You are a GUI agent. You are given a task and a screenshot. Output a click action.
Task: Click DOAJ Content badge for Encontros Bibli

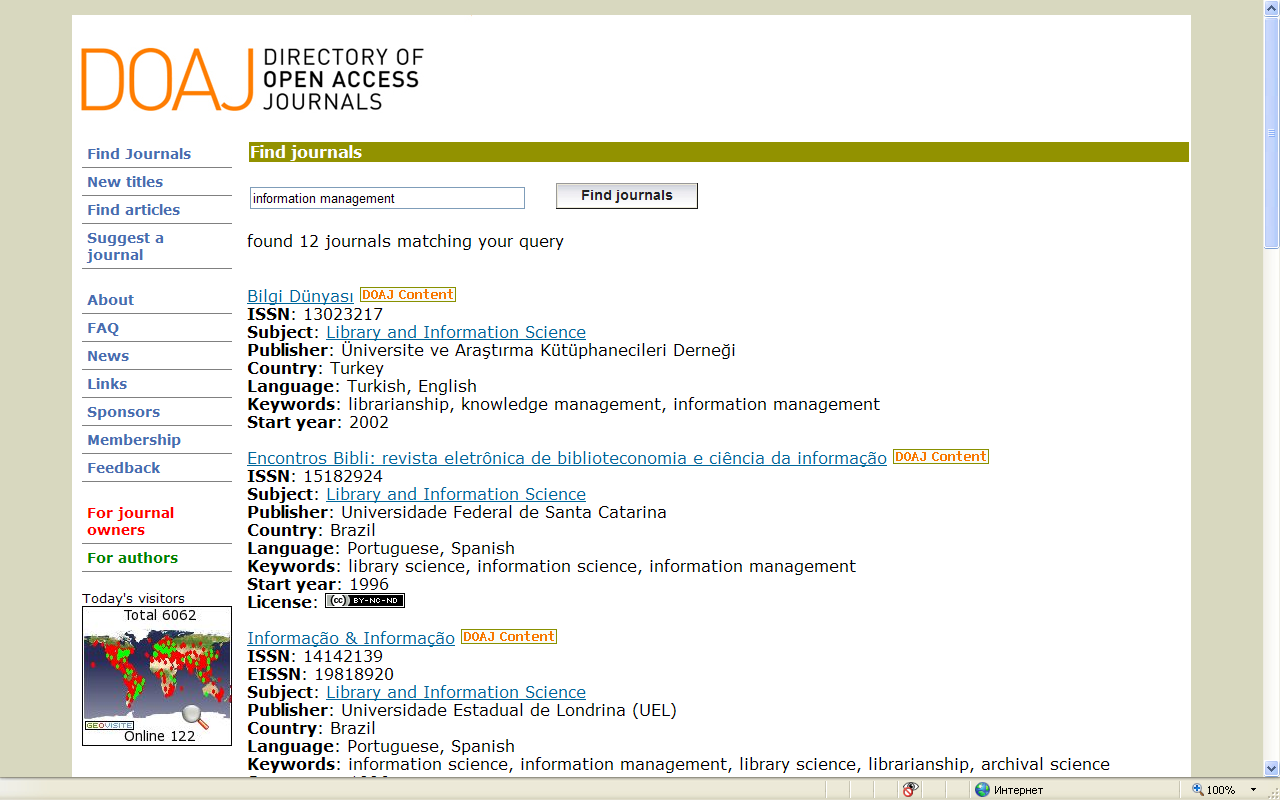pos(941,457)
